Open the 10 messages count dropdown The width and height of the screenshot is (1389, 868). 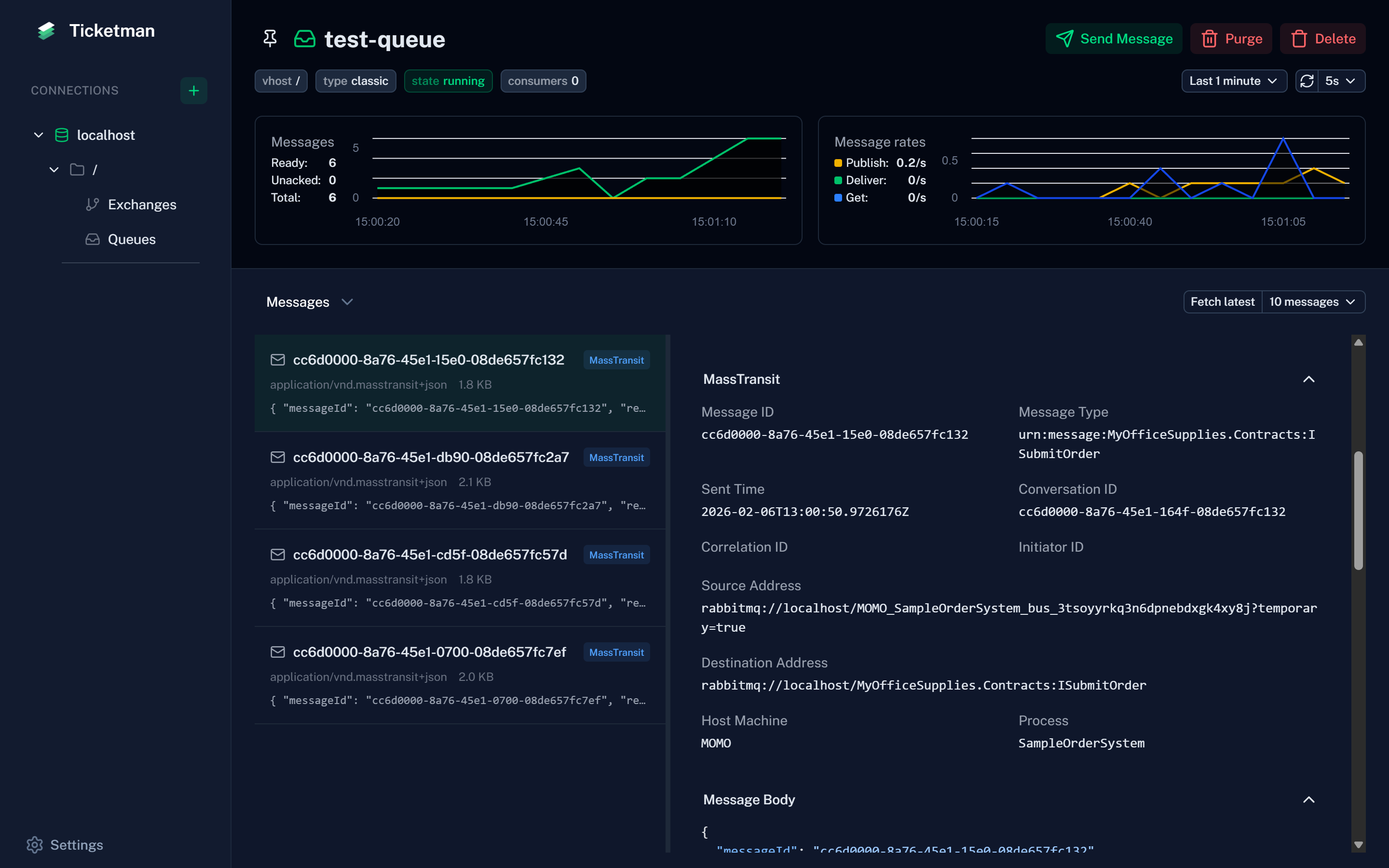pos(1312,302)
